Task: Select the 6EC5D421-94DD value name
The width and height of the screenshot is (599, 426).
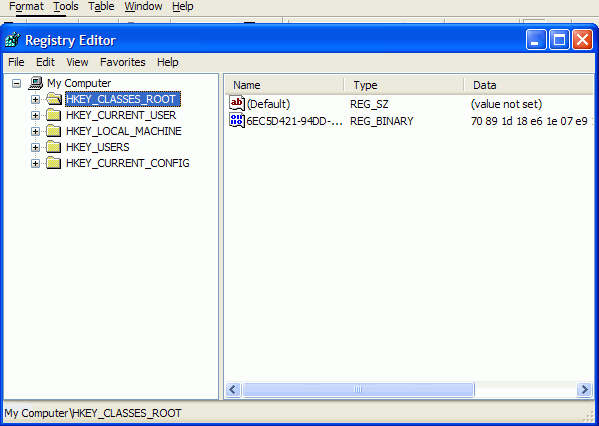Action: tap(294, 121)
